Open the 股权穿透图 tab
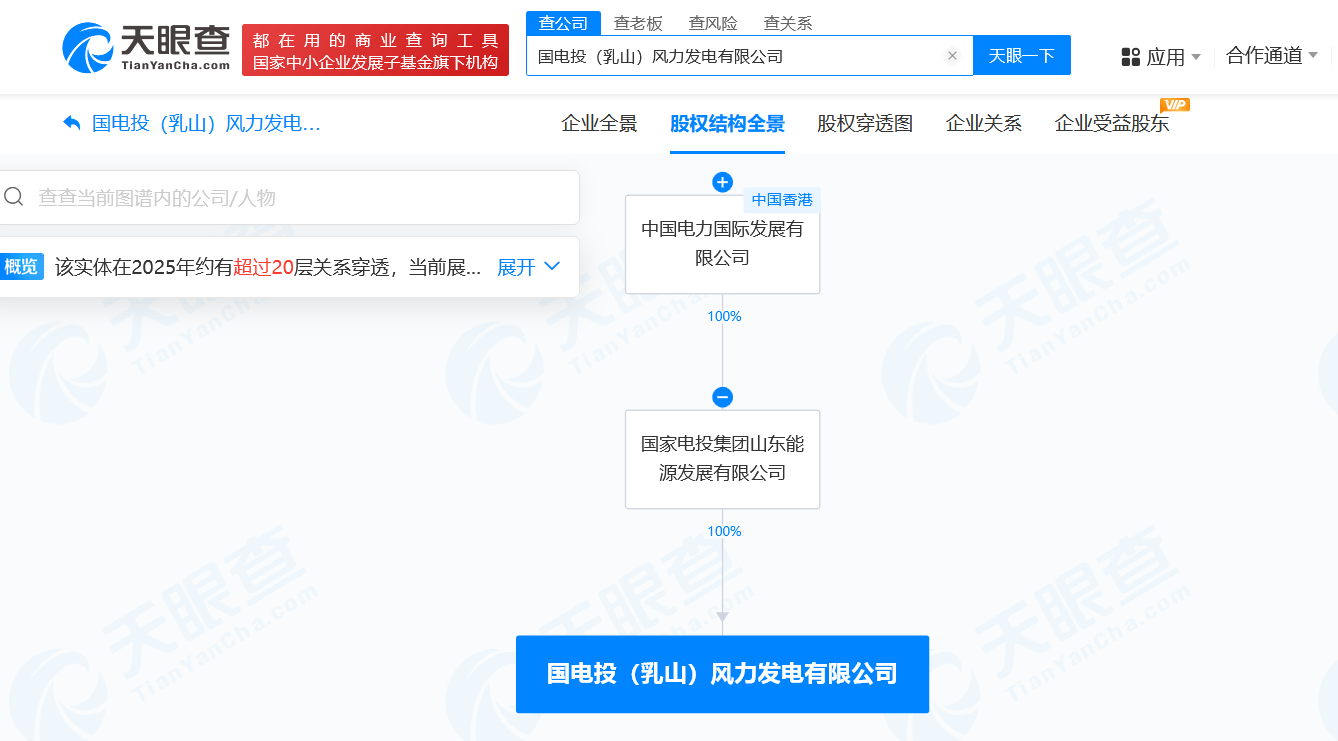1338x741 pixels. click(x=865, y=124)
